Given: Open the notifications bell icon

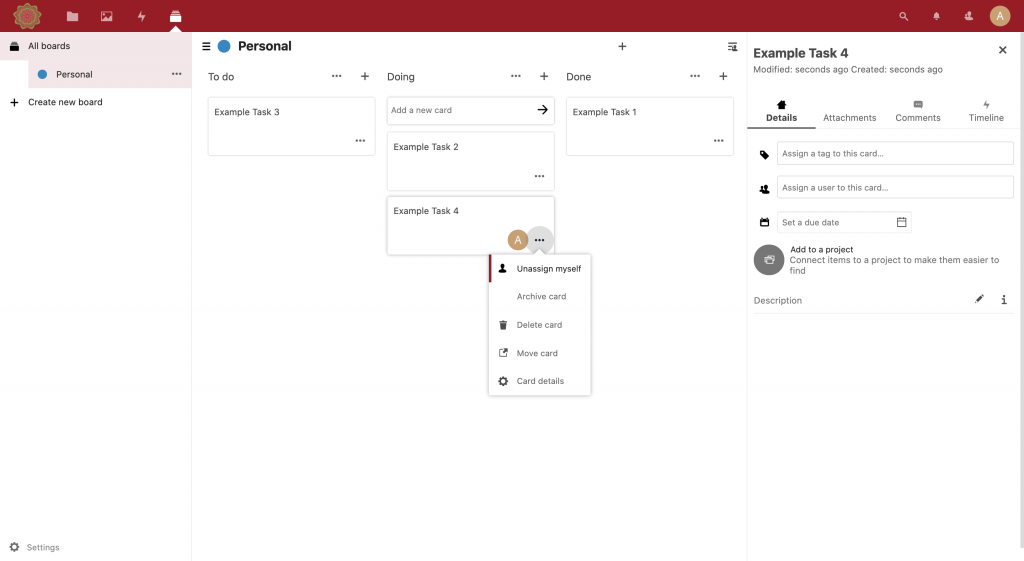Looking at the screenshot, I should 936,16.
